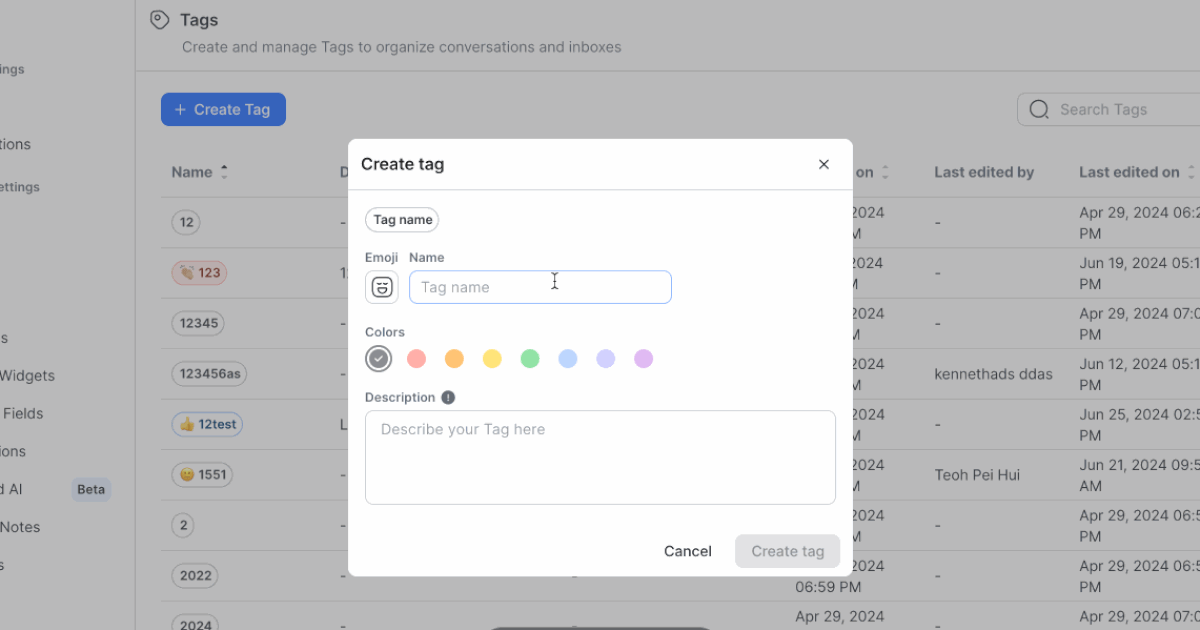Click inside the Tag name input field
This screenshot has height=630, width=1200.
click(x=540, y=287)
